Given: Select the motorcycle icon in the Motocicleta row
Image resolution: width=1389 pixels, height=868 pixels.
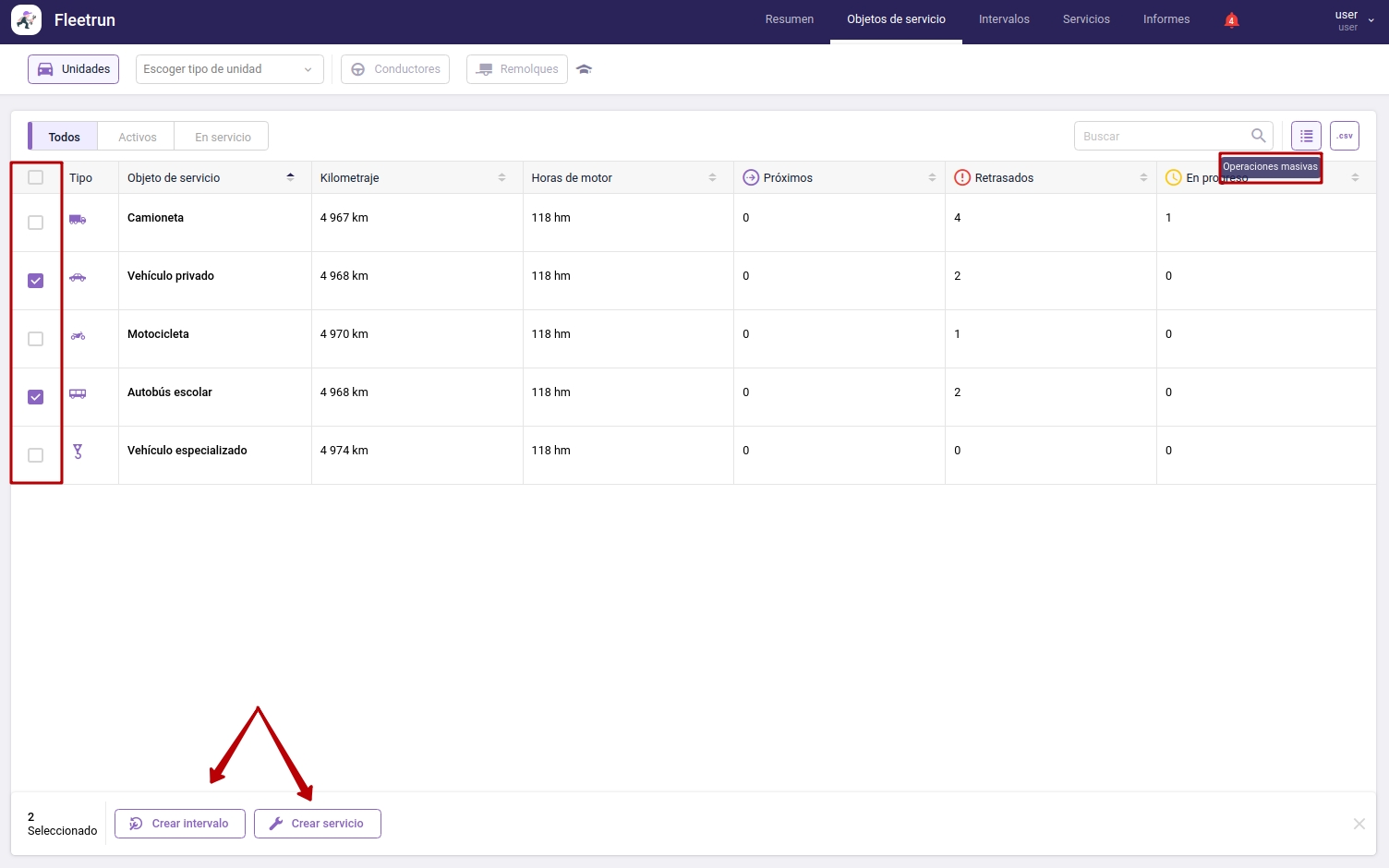Looking at the screenshot, I should pos(78,336).
